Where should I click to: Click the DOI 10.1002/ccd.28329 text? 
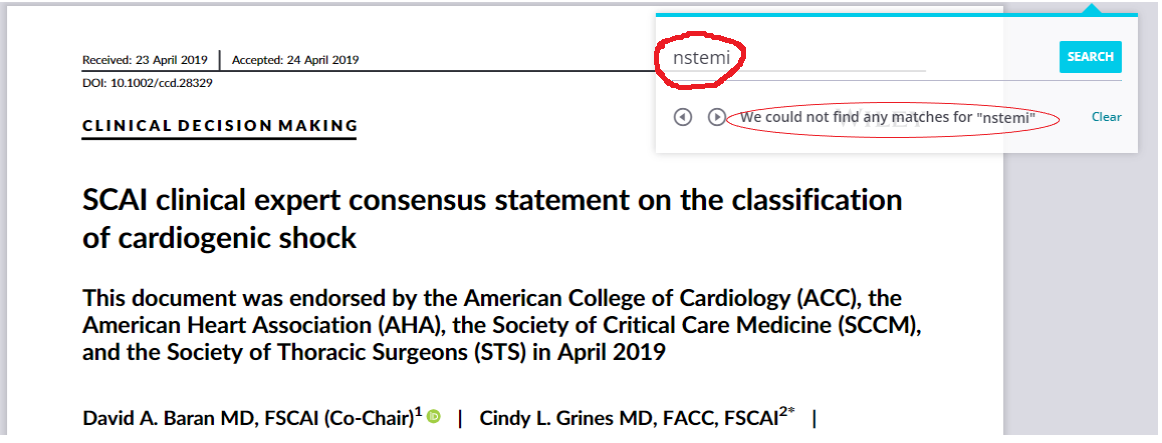coord(147,83)
